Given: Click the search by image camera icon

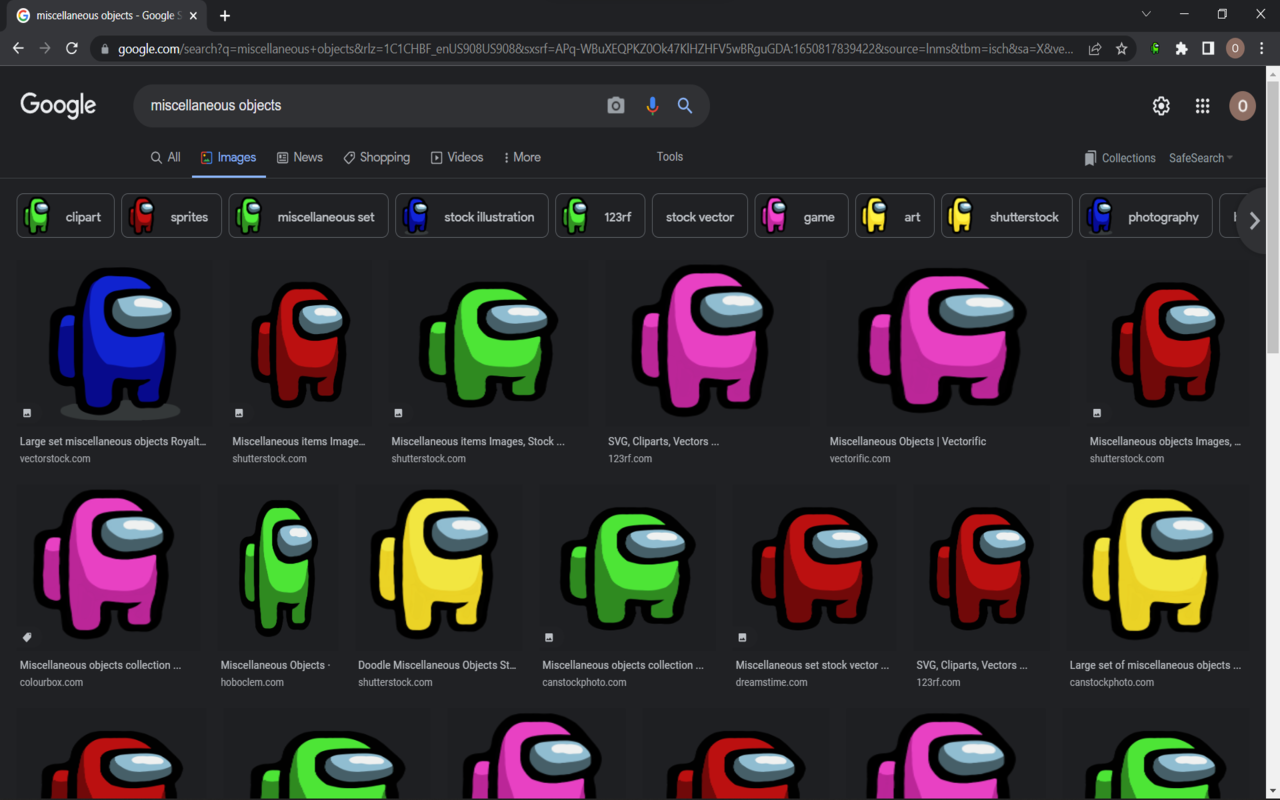Looking at the screenshot, I should point(616,105).
